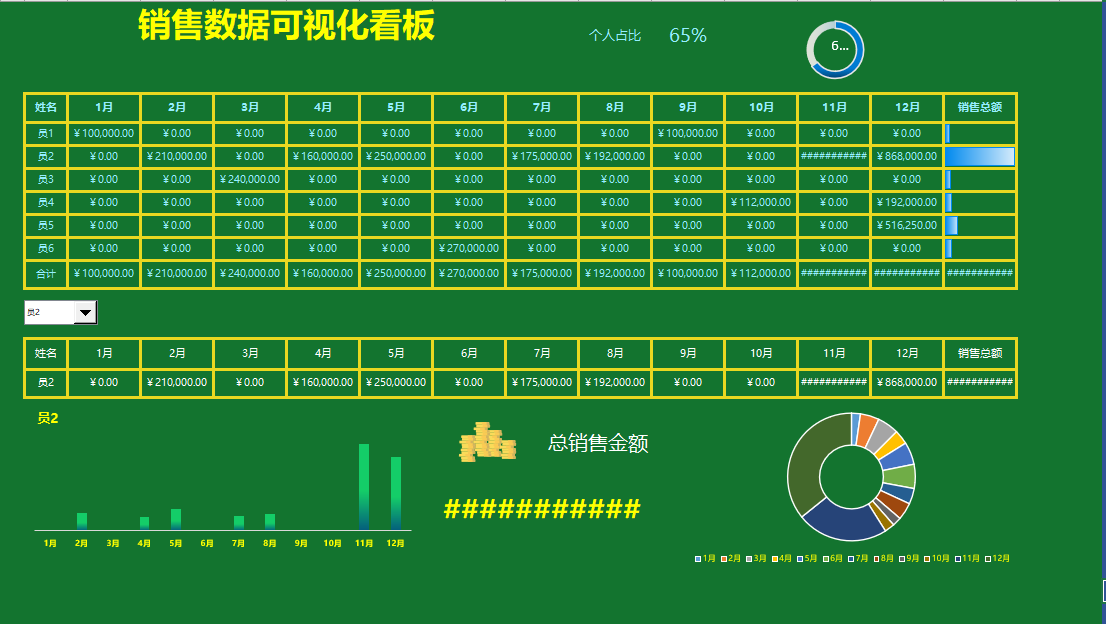The height and width of the screenshot is (624, 1106).
Task: Select 员1's September ¥100,000.00 cell
Action: click(x=688, y=133)
